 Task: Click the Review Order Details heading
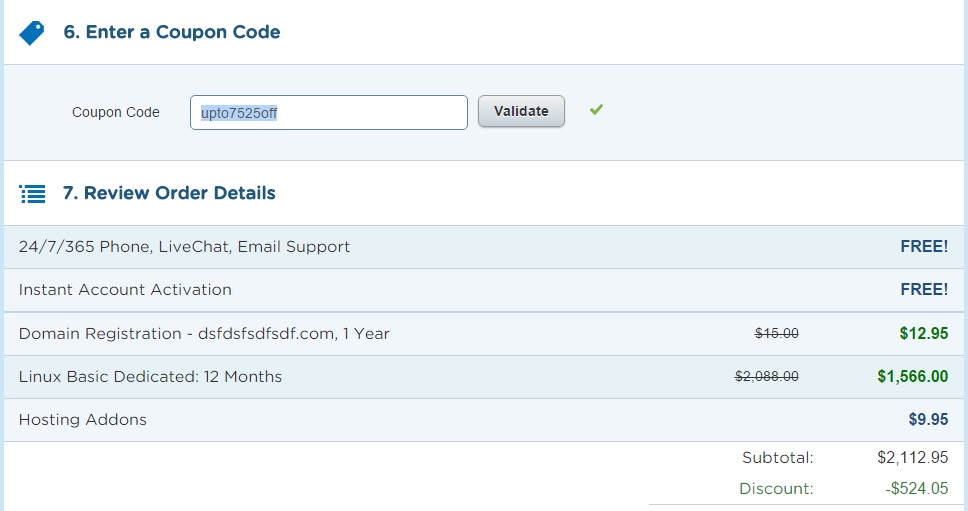(169, 193)
